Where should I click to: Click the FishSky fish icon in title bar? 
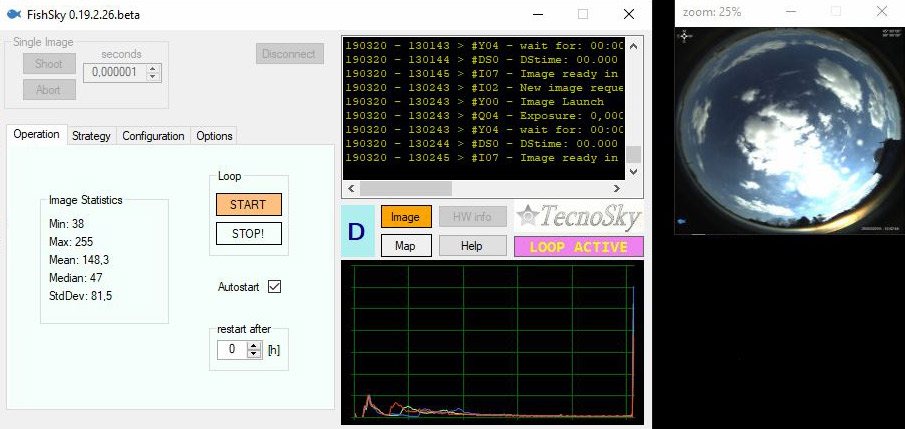12,16
